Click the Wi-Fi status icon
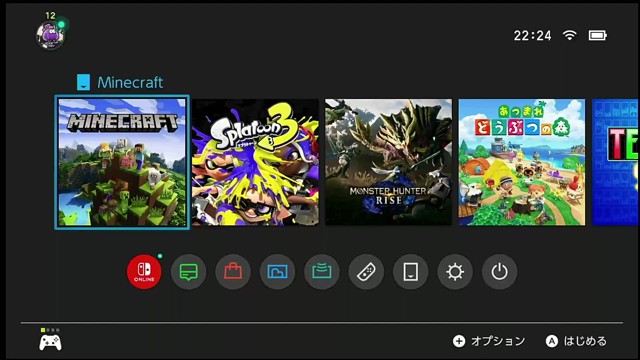This screenshot has height=360, width=640. coord(569,36)
